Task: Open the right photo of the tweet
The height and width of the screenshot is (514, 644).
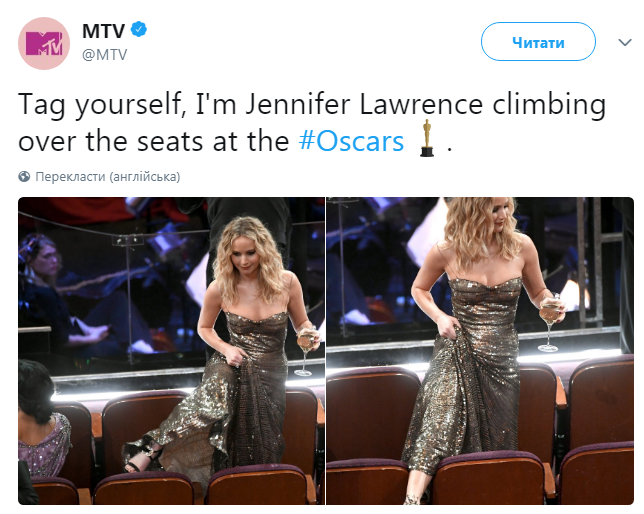Action: [480, 351]
